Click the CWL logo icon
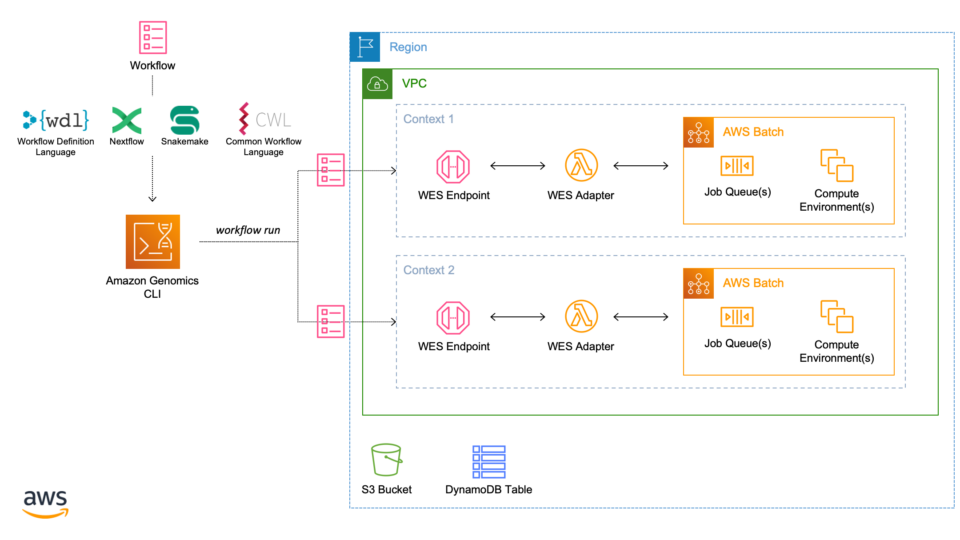The width and height of the screenshot is (960, 540). coord(264,119)
